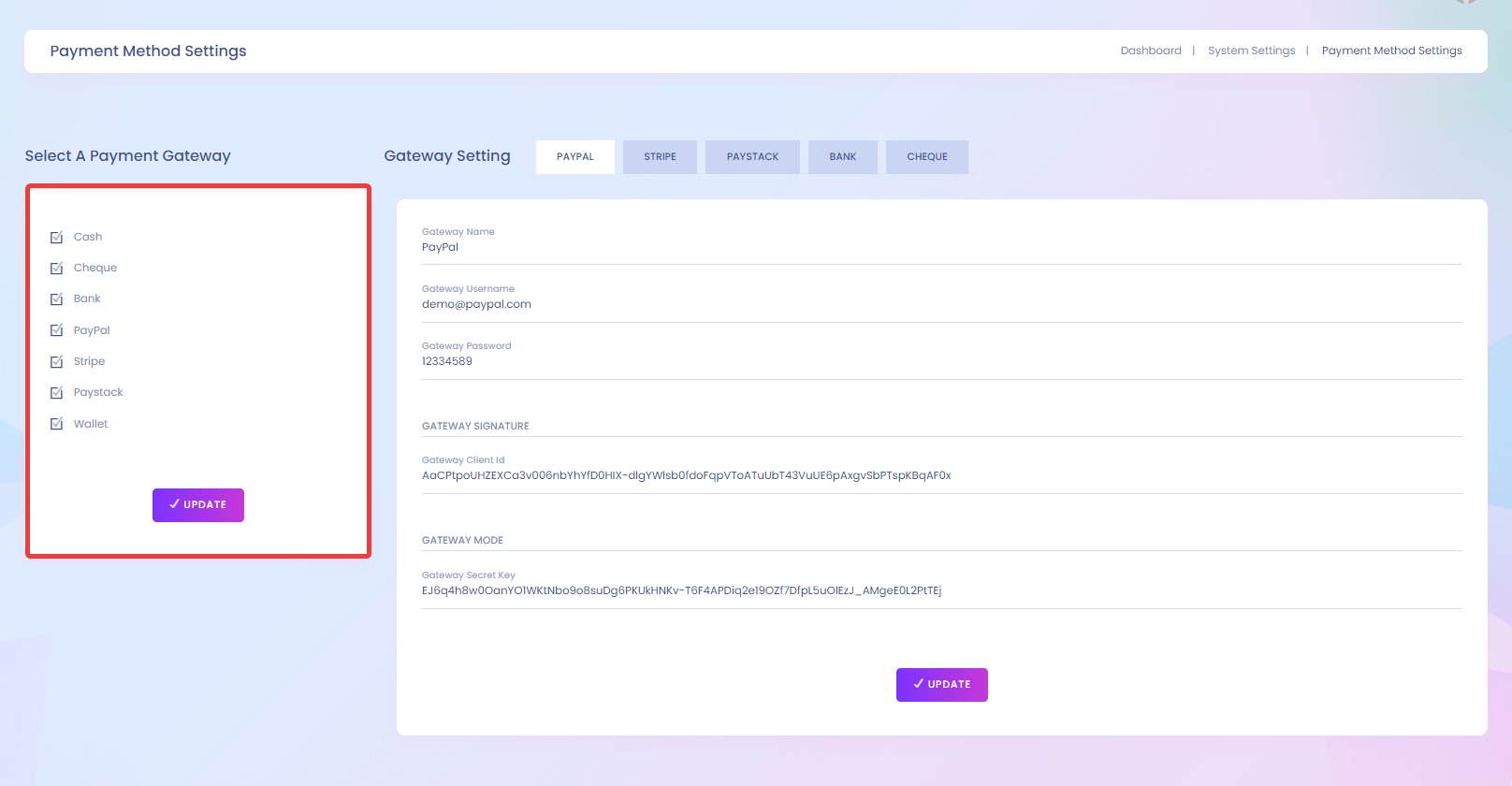
Task: Click the Select A Payment Gateway heading
Action: point(128,156)
